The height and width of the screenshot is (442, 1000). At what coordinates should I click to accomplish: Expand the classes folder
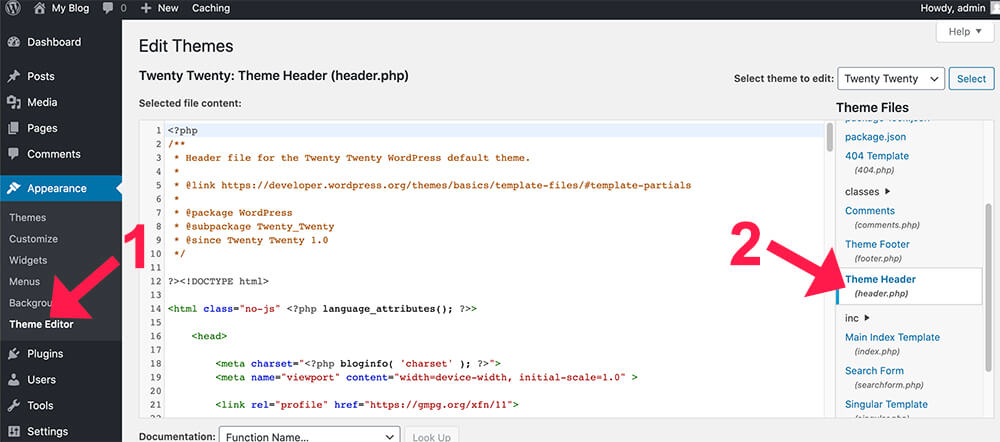point(867,191)
